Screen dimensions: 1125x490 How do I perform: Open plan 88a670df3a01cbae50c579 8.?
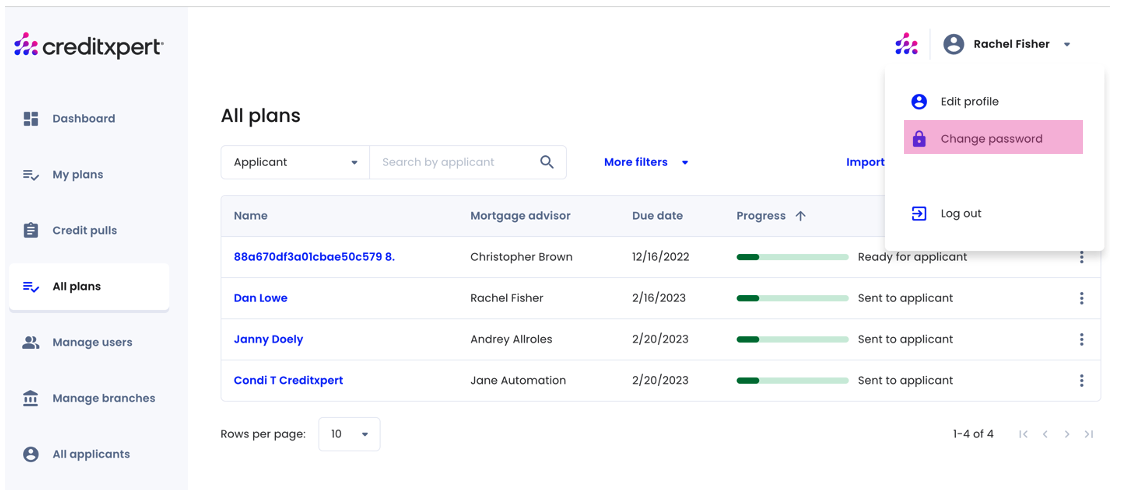[314, 257]
